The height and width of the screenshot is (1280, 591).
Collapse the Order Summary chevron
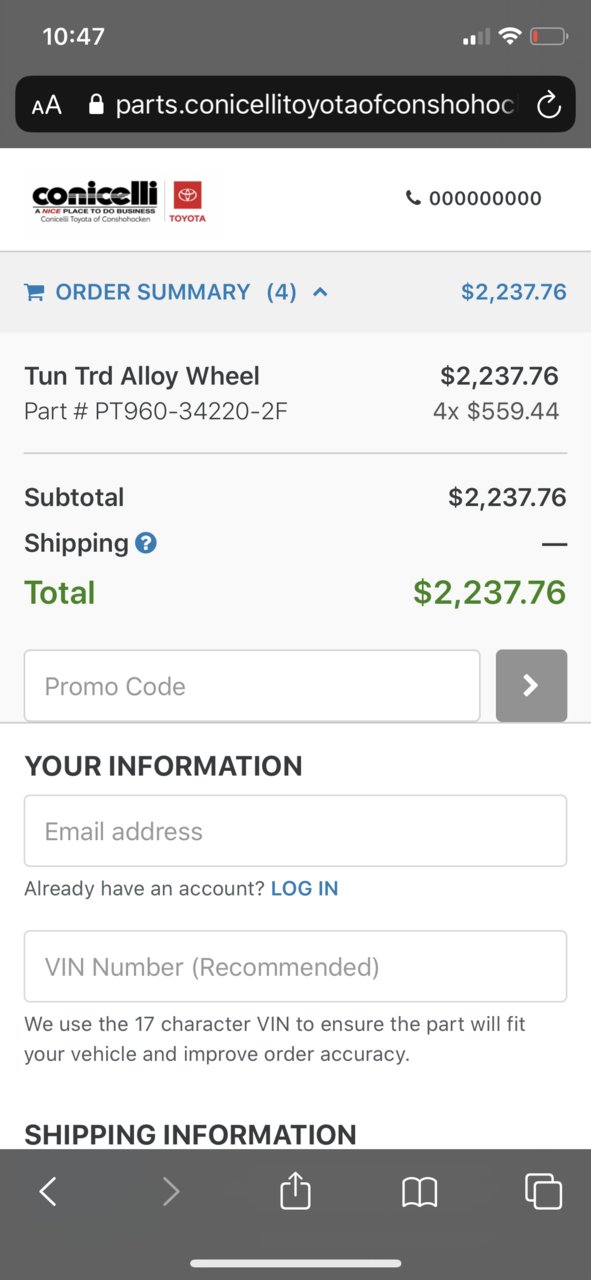(320, 292)
